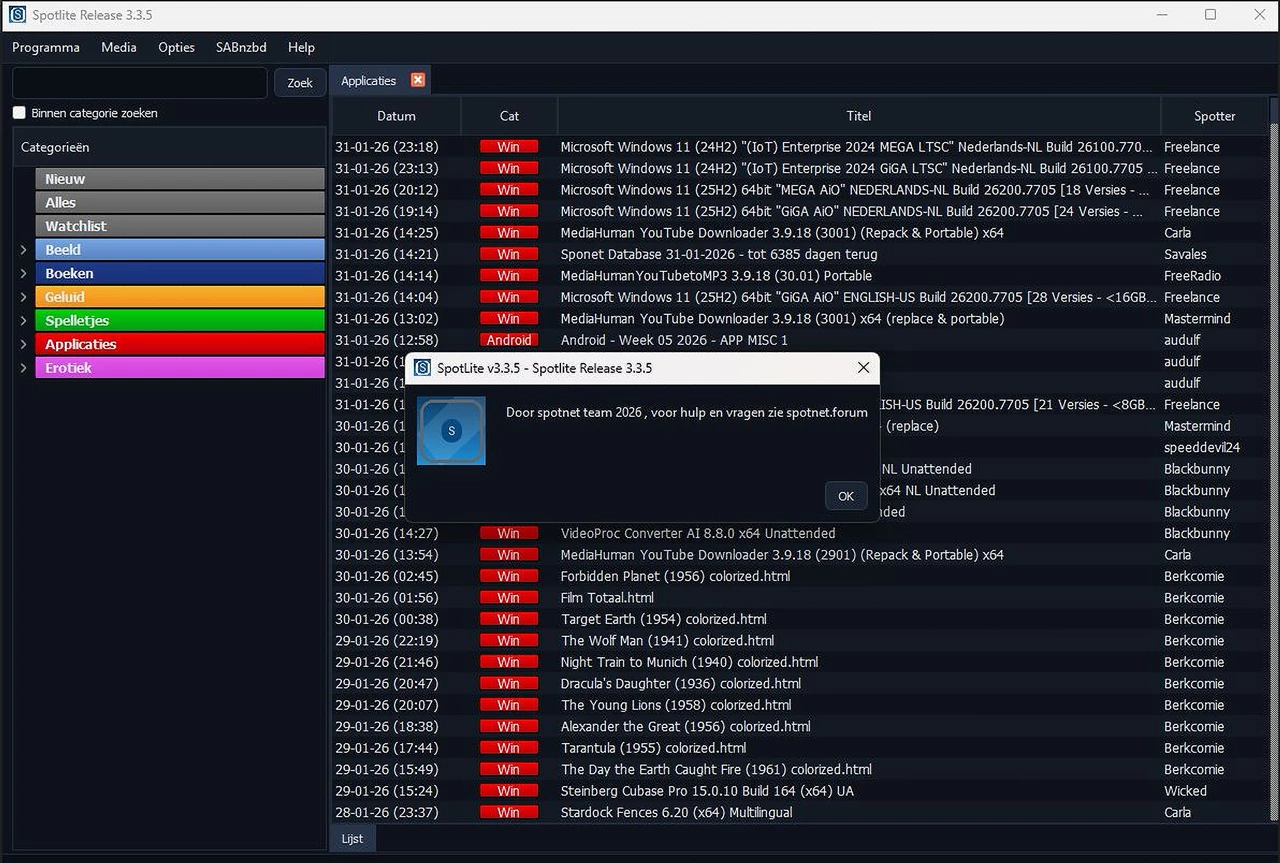Viewport: 1280px width, 863px height.
Task: Switch to the Lijst tab at the bottom
Action: point(352,838)
